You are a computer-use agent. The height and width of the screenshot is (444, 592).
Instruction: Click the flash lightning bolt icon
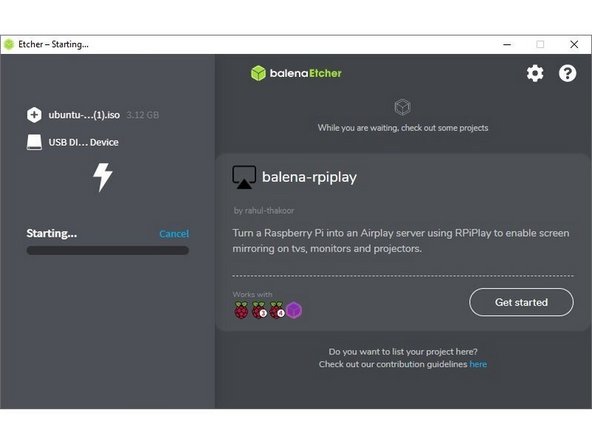102,177
